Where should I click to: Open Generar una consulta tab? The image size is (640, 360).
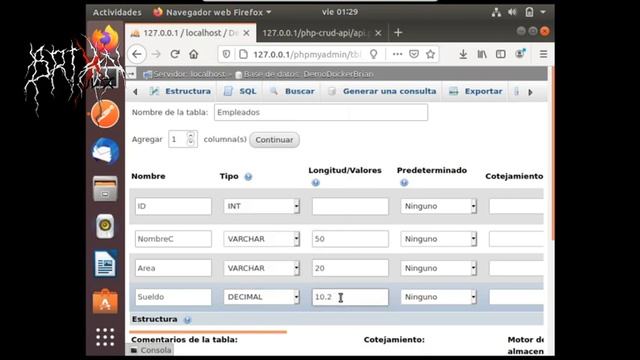pyautogui.click(x=382, y=91)
